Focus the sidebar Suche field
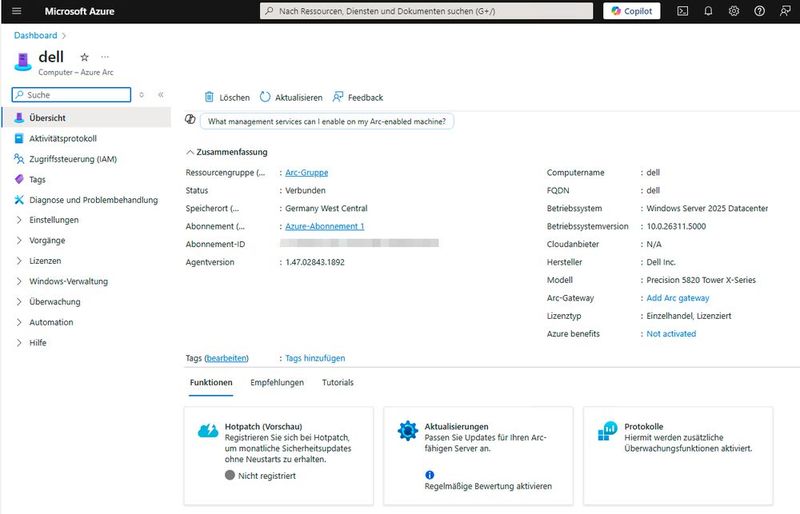800x514 pixels. click(x=71, y=94)
